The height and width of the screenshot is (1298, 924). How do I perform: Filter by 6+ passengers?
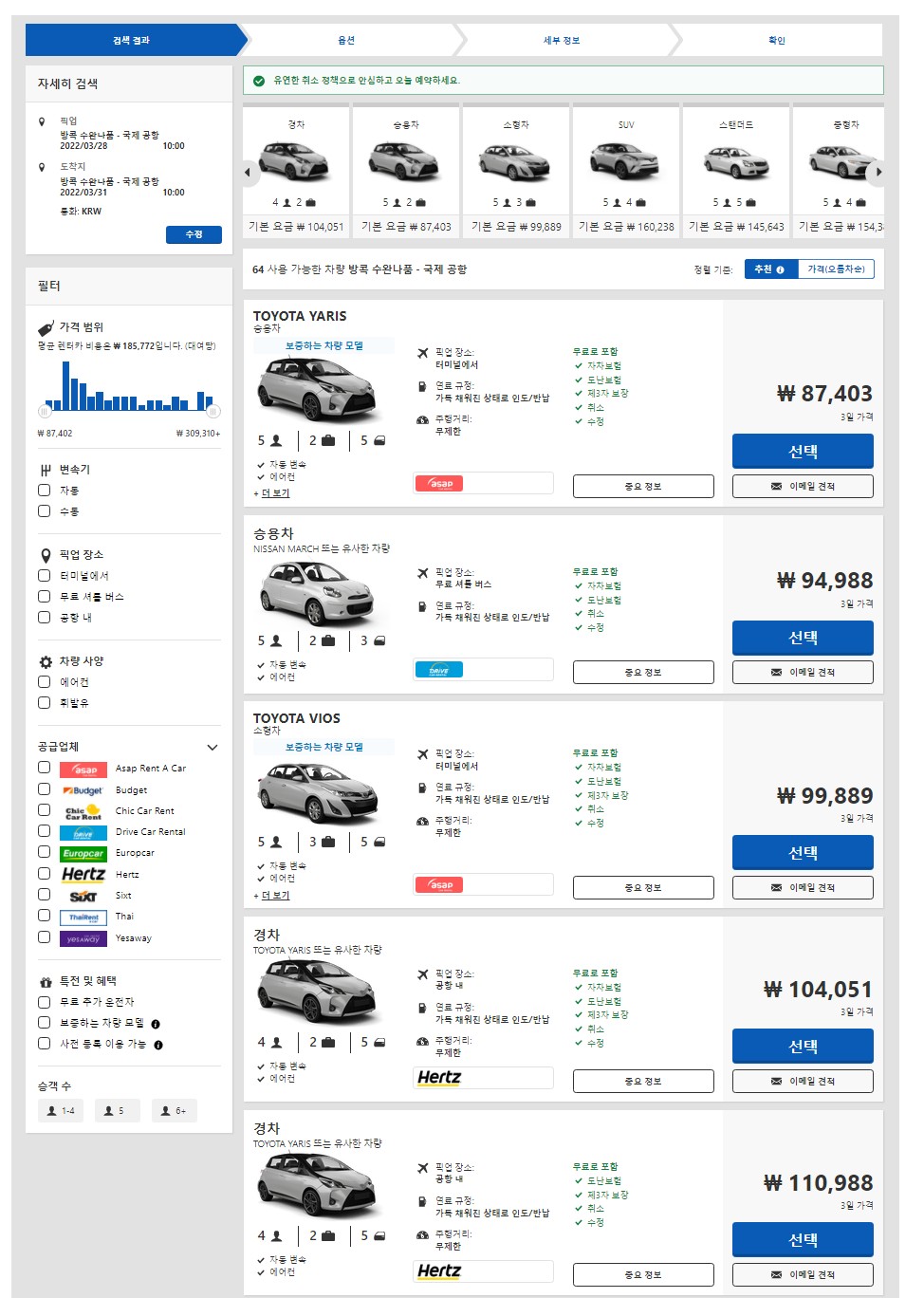[175, 1111]
